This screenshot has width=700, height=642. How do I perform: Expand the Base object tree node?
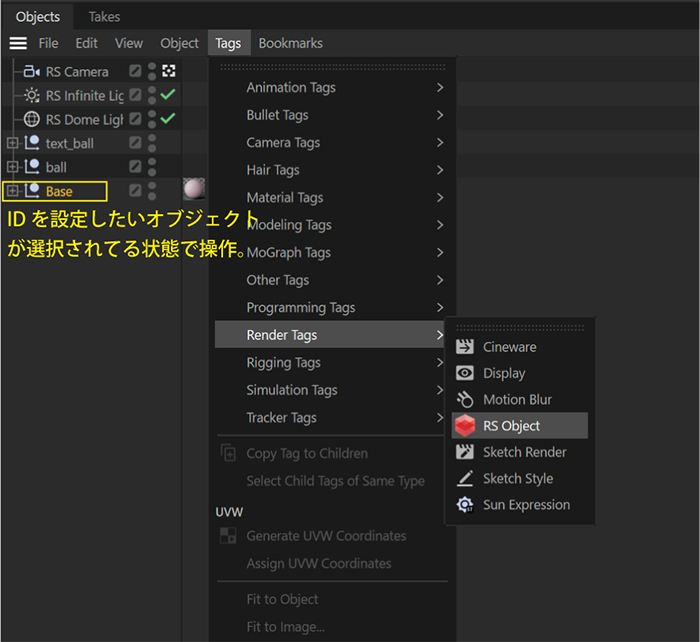coord(12,191)
